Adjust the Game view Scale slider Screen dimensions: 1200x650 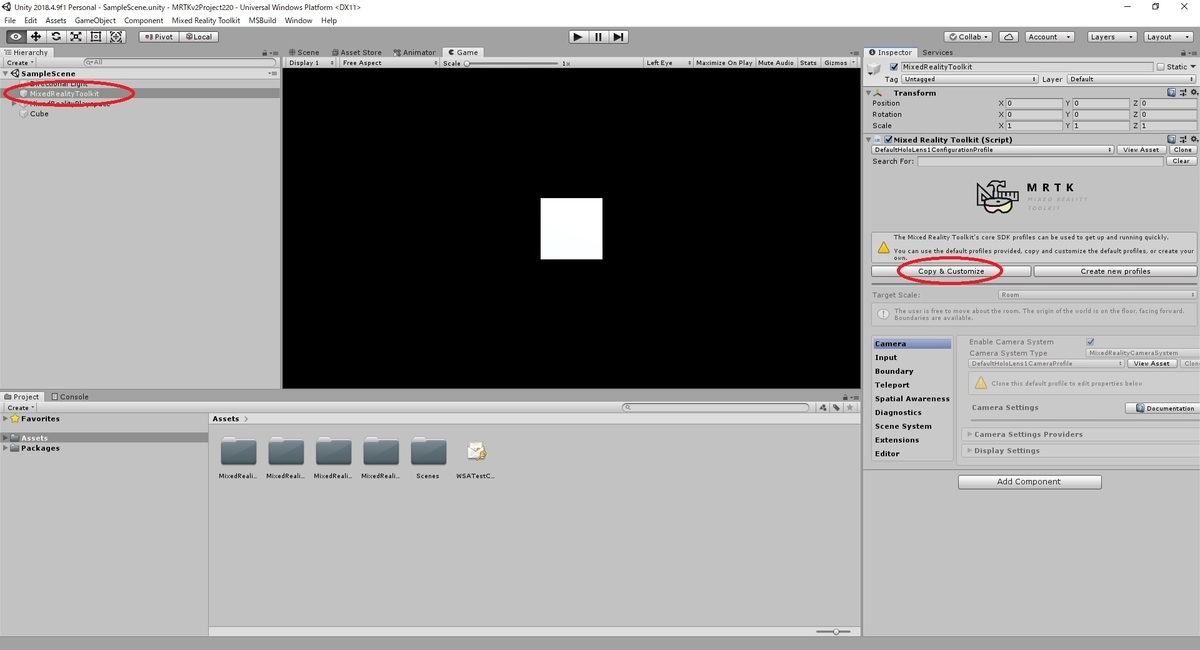(x=510, y=63)
